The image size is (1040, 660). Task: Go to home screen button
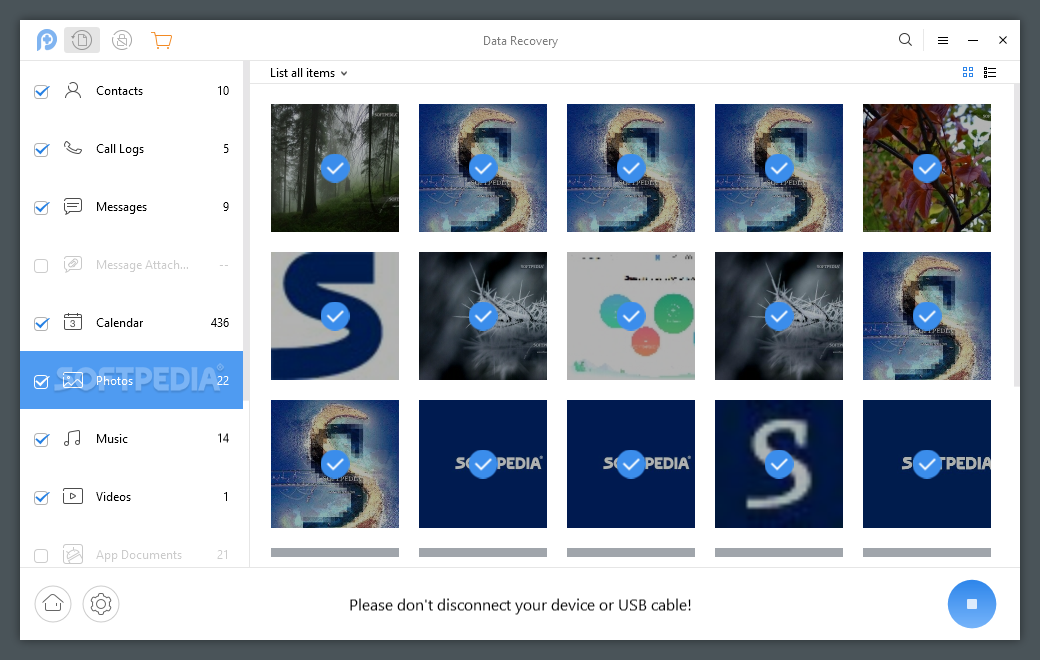(53, 604)
